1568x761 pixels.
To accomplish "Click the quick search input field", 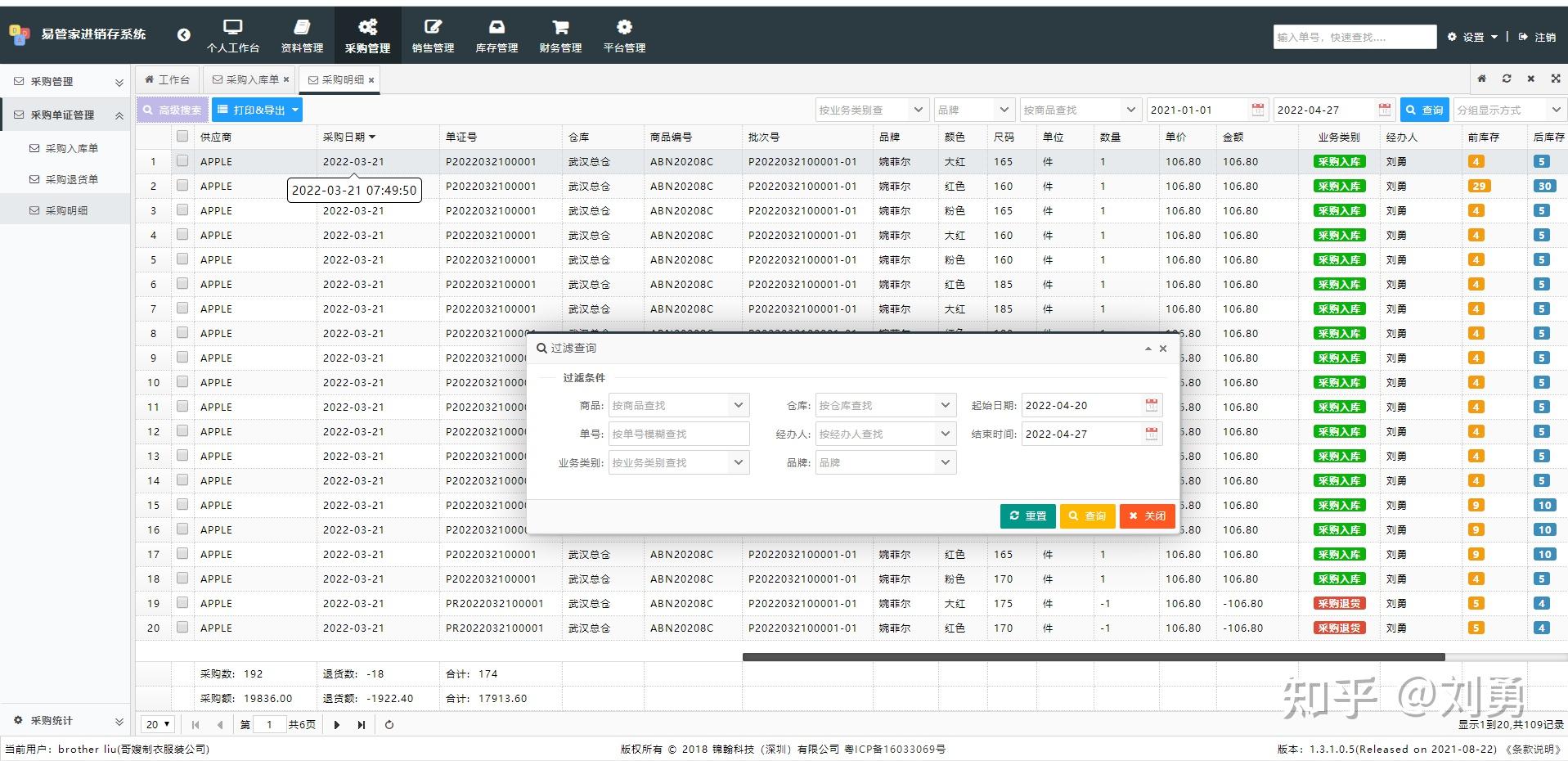I will (x=1354, y=37).
